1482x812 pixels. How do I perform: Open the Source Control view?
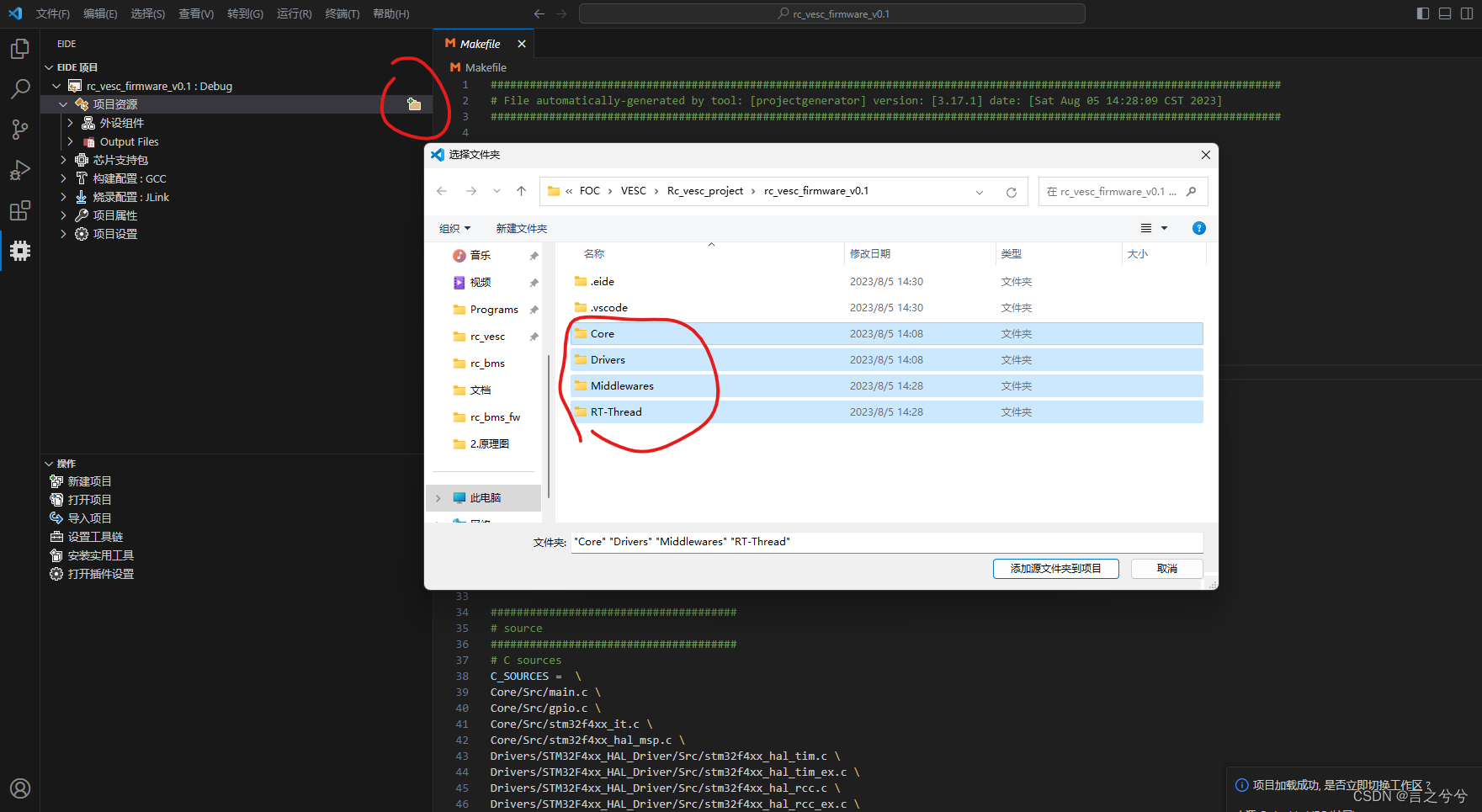(19, 129)
